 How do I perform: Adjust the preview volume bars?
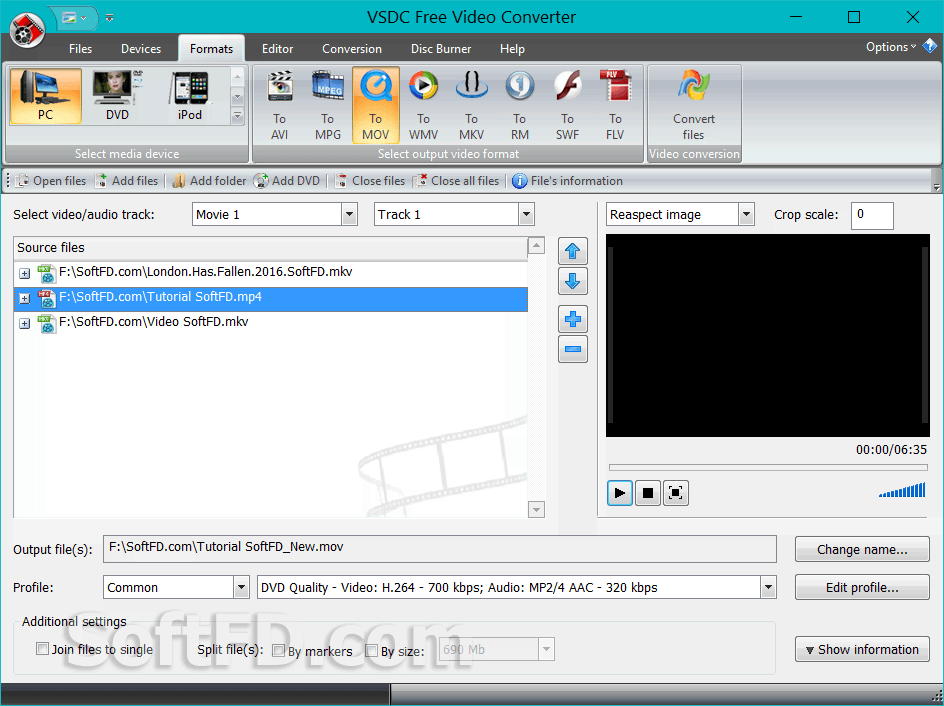902,491
